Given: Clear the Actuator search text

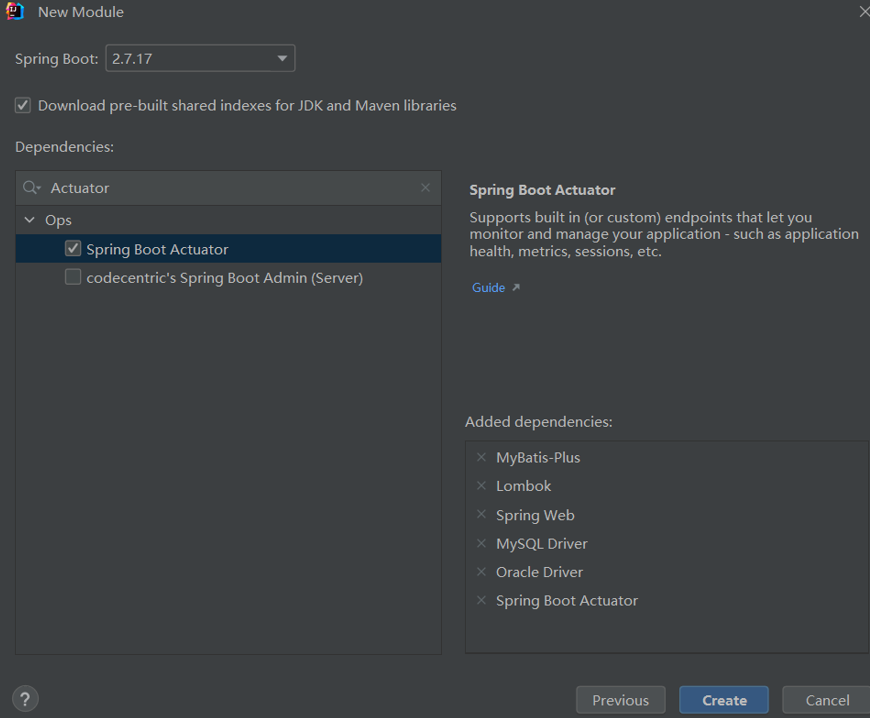Looking at the screenshot, I should (x=424, y=188).
